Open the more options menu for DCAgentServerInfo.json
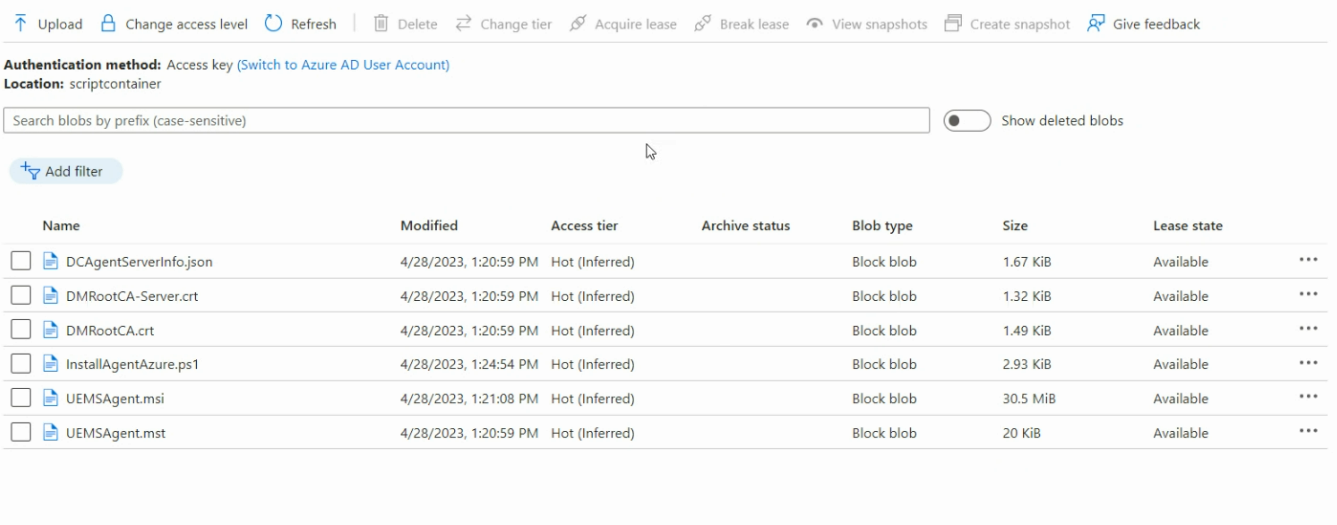 (x=1308, y=260)
